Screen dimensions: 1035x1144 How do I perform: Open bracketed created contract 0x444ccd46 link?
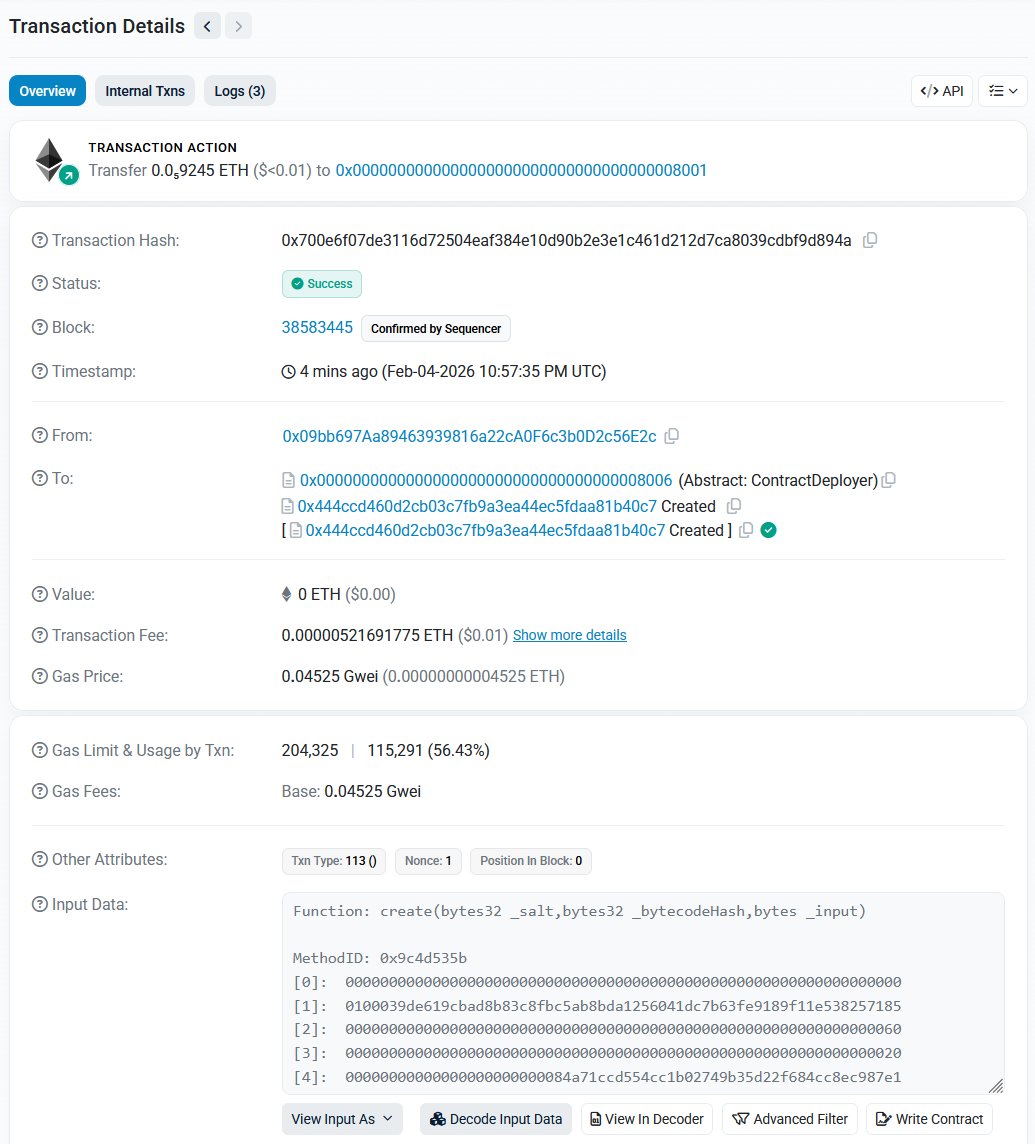point(485,530)
